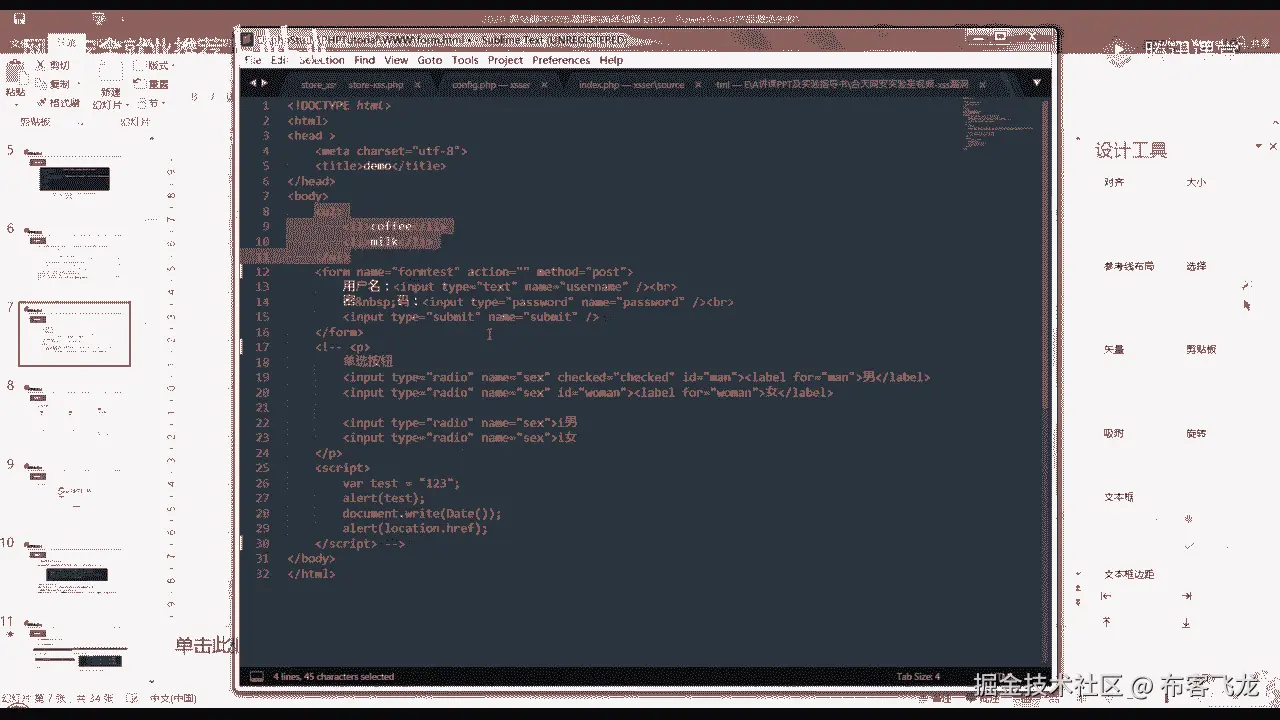
Task: Click 矢量 in the design tools pane
Action: [1113, 349]
